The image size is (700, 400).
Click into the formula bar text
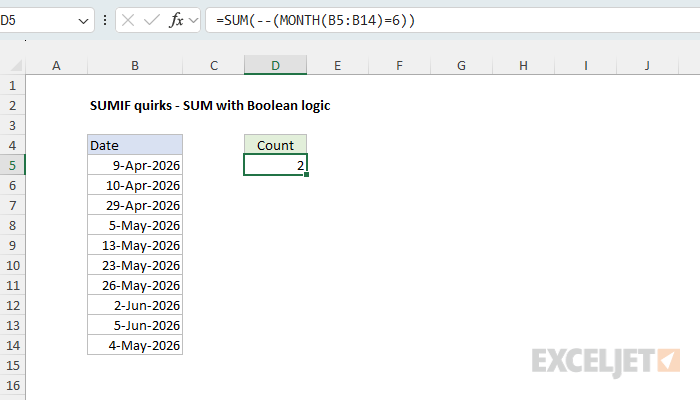315,21
